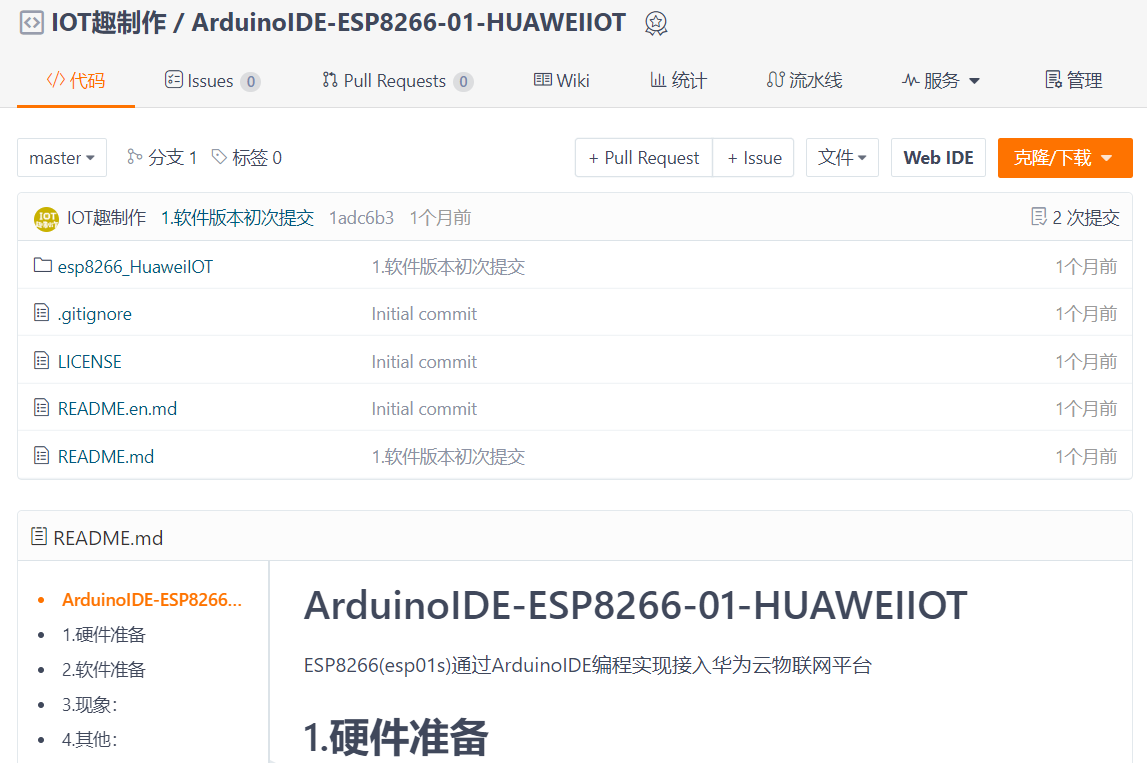Click the repository code icon beside the title
This screenshot has height=763, width=1147.
pos(31,23)
